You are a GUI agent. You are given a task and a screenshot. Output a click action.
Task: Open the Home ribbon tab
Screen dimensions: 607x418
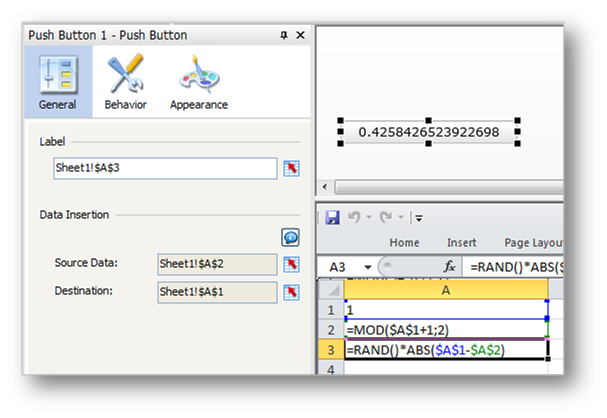pyautogui.click(x=404, y=242)
